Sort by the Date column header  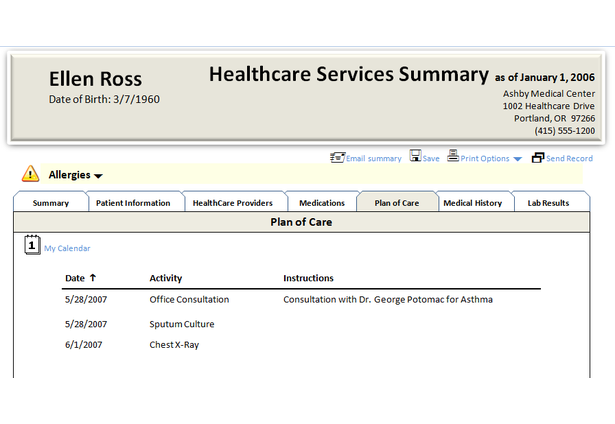75,278
